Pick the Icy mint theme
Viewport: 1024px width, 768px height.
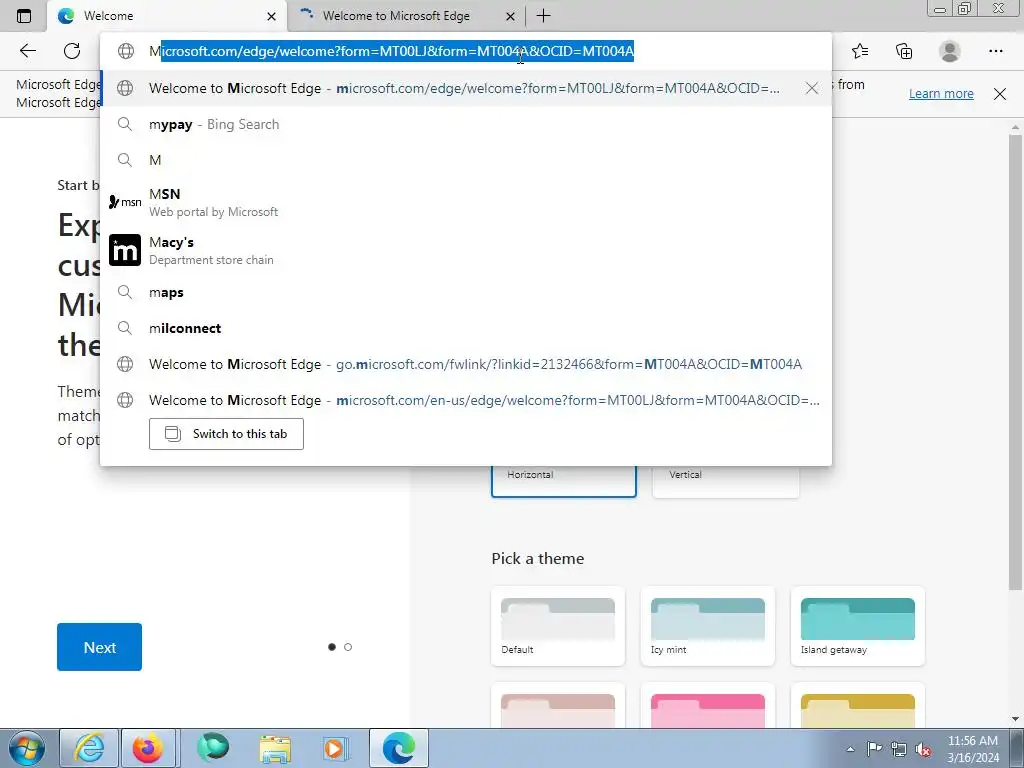[x=708, y=626]
